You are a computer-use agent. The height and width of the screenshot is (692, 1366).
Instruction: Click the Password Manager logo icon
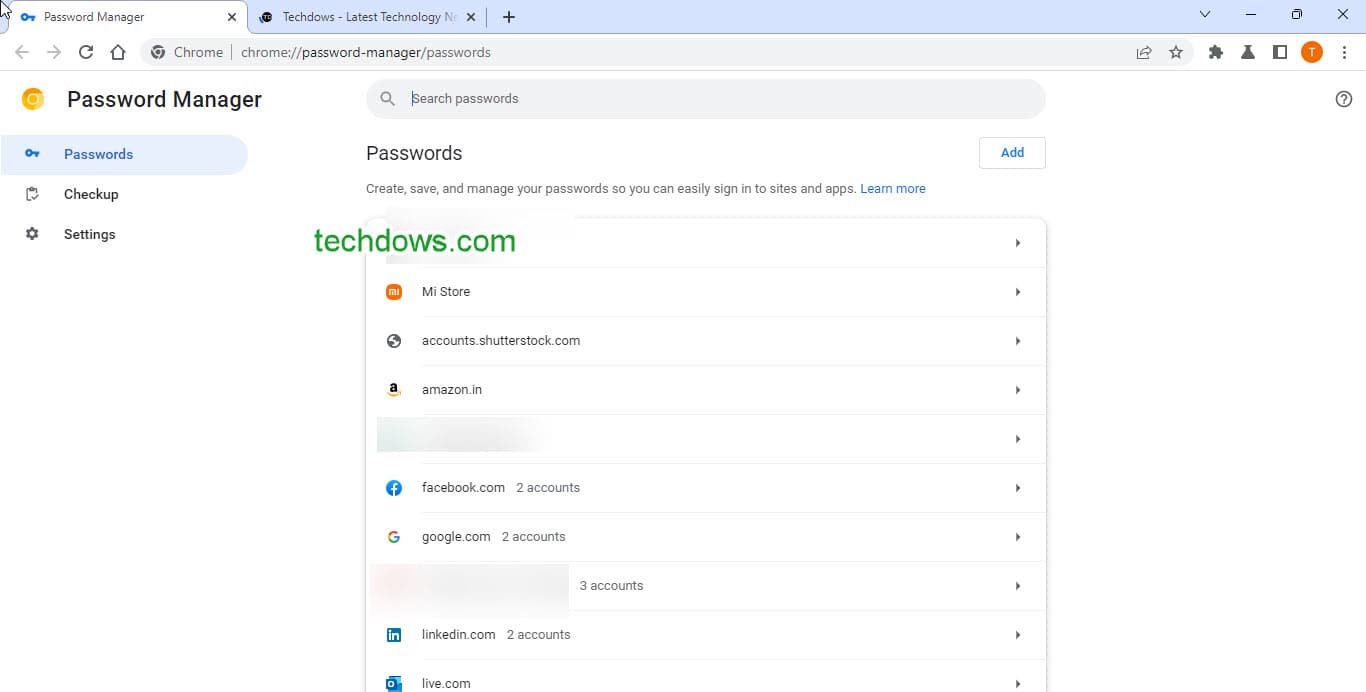pos(33,99)
